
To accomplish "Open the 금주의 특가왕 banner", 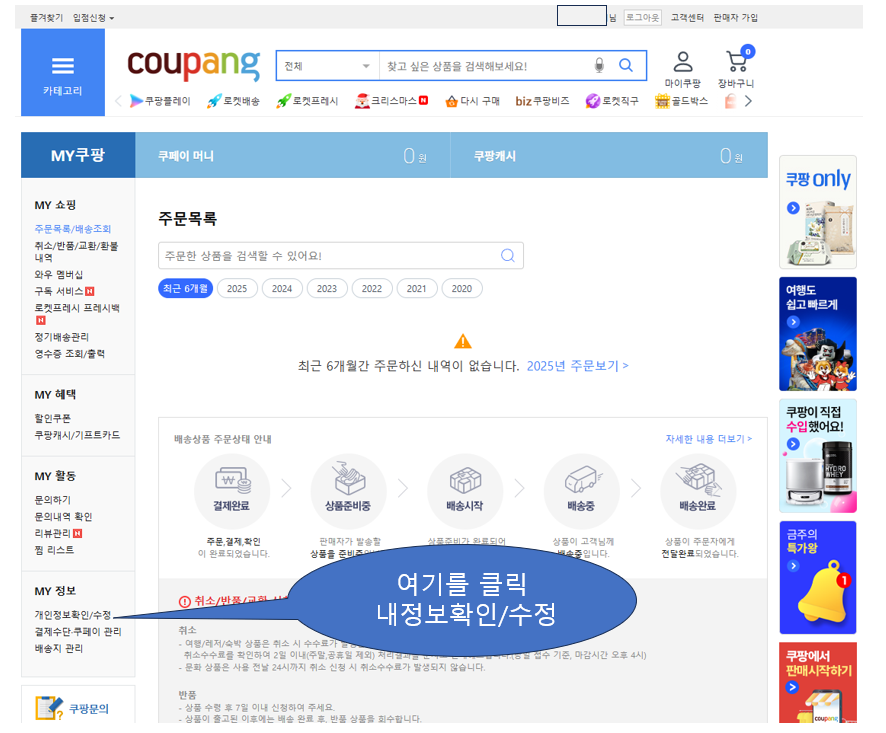I will click(818, 577).
